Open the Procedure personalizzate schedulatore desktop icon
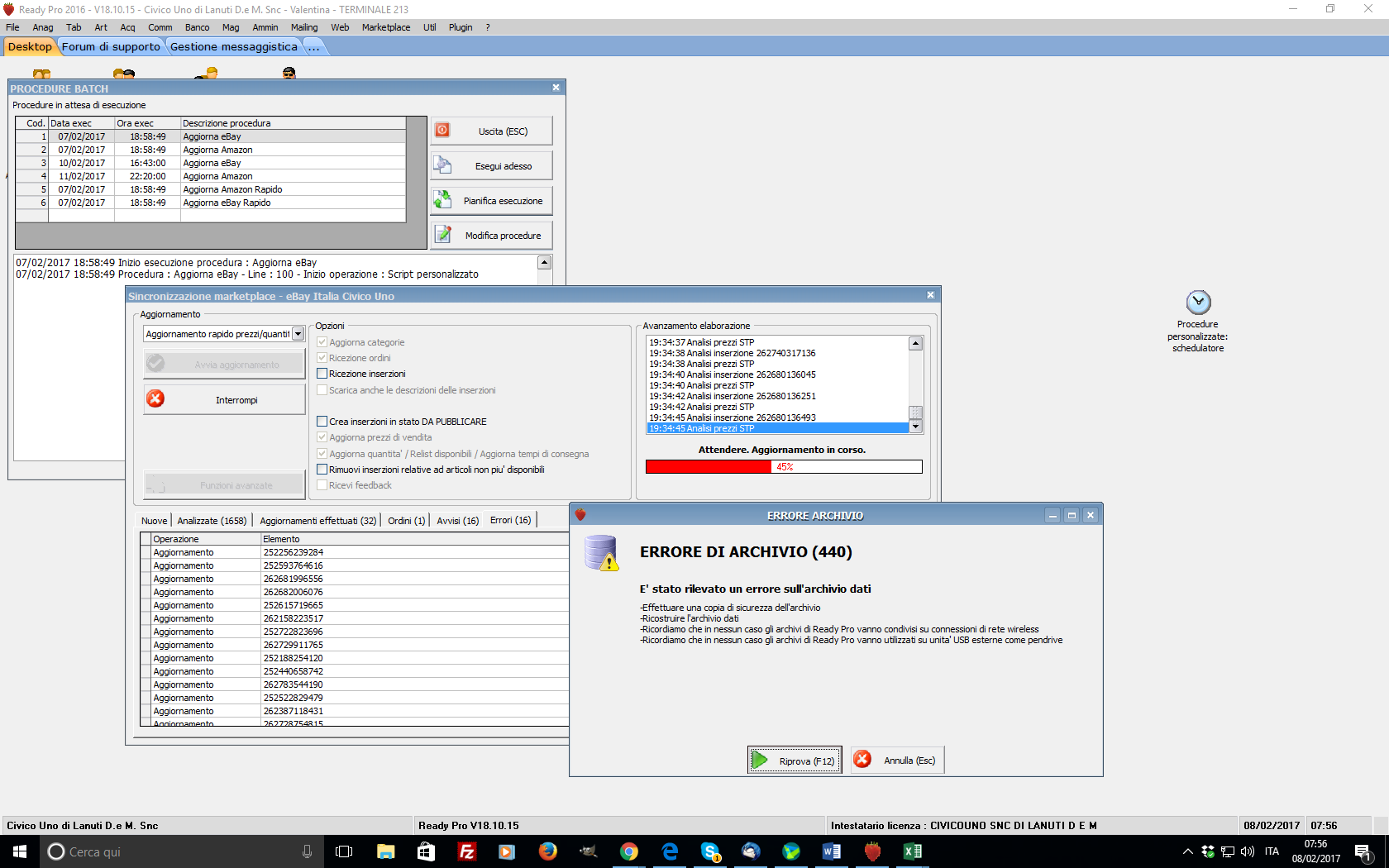The image size is (1389, 868). [1198, 322]
